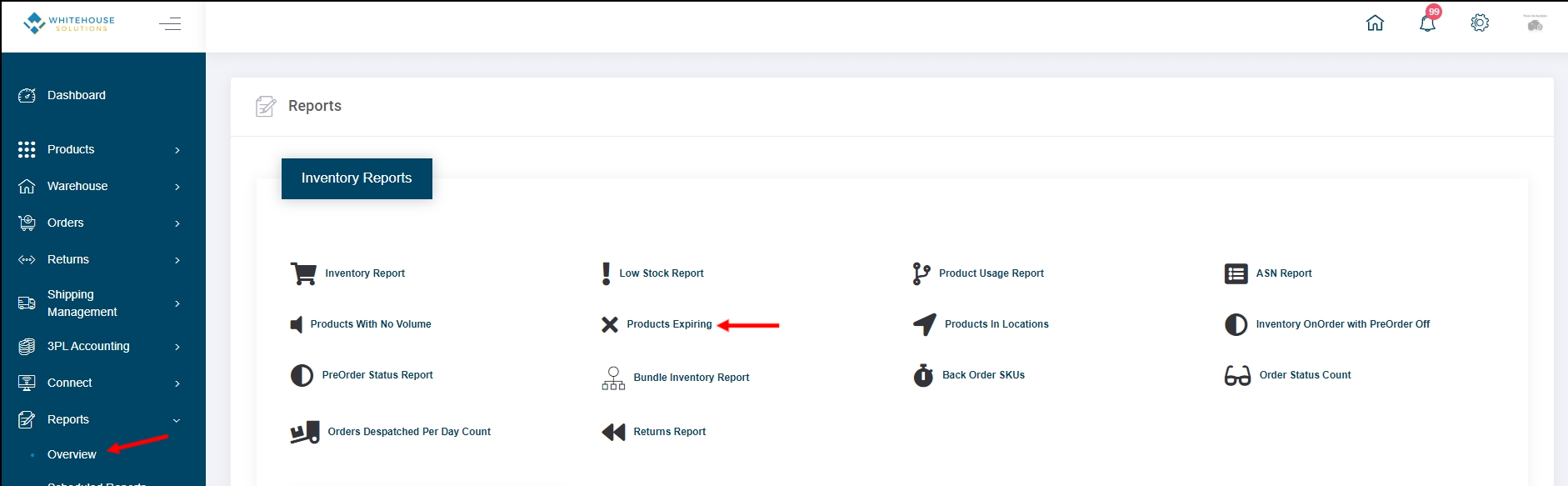
Task: Click the user avatar in header
Action: click(1535, 23)
